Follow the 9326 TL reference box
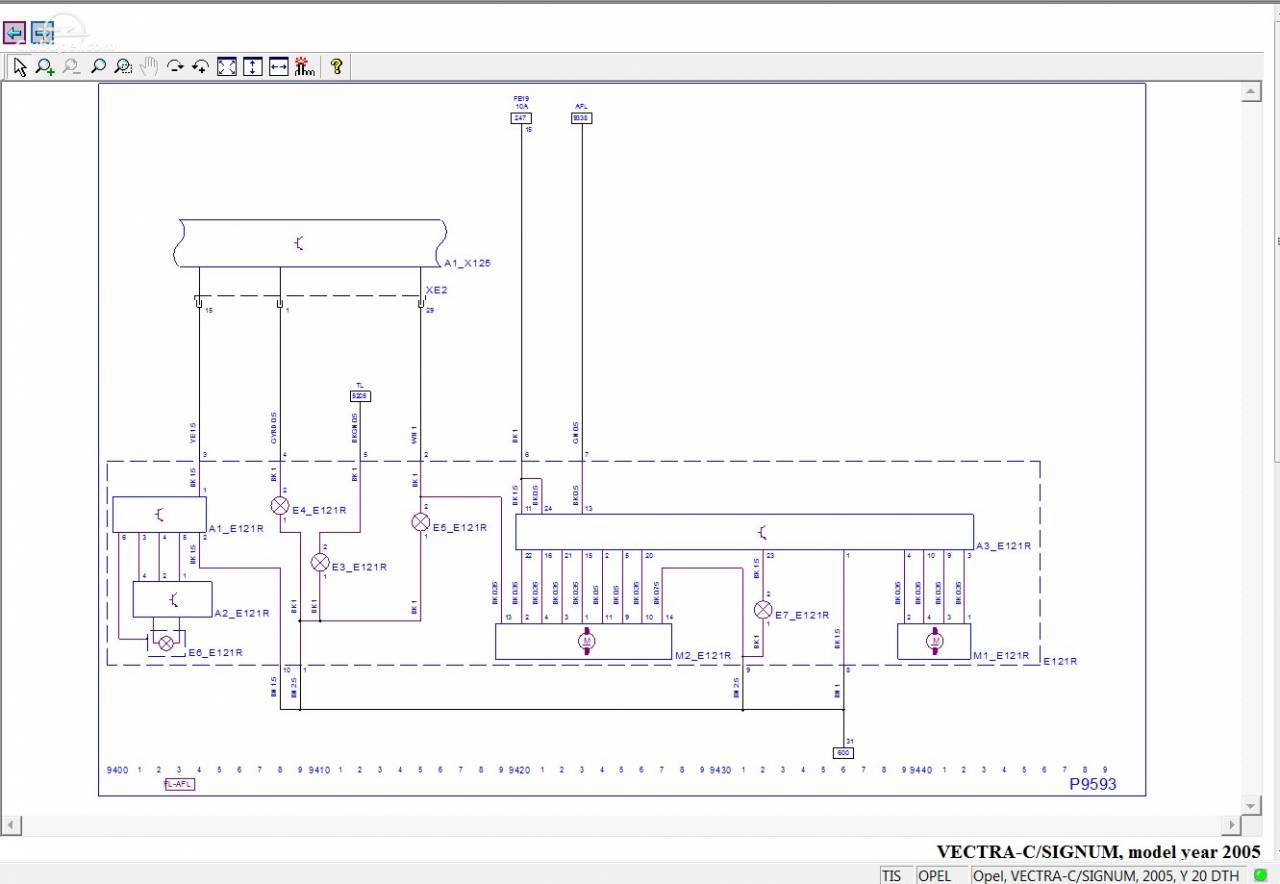Screen dimensions: 1280x884 click(360, 396)
